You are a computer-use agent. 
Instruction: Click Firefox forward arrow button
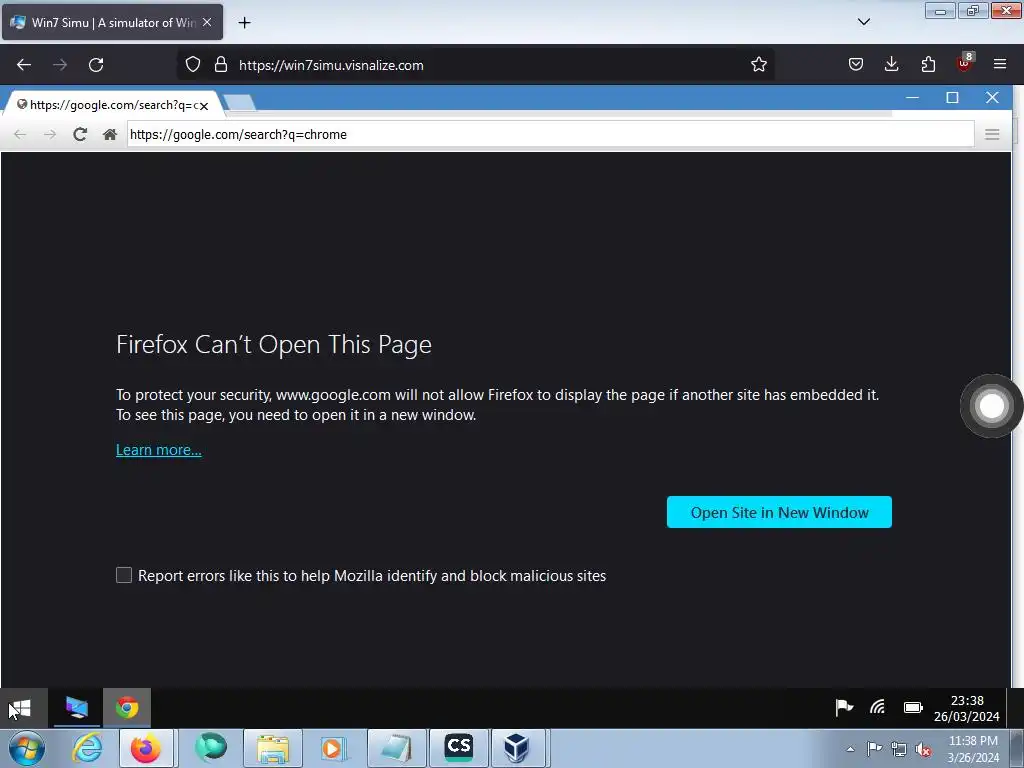59,65
